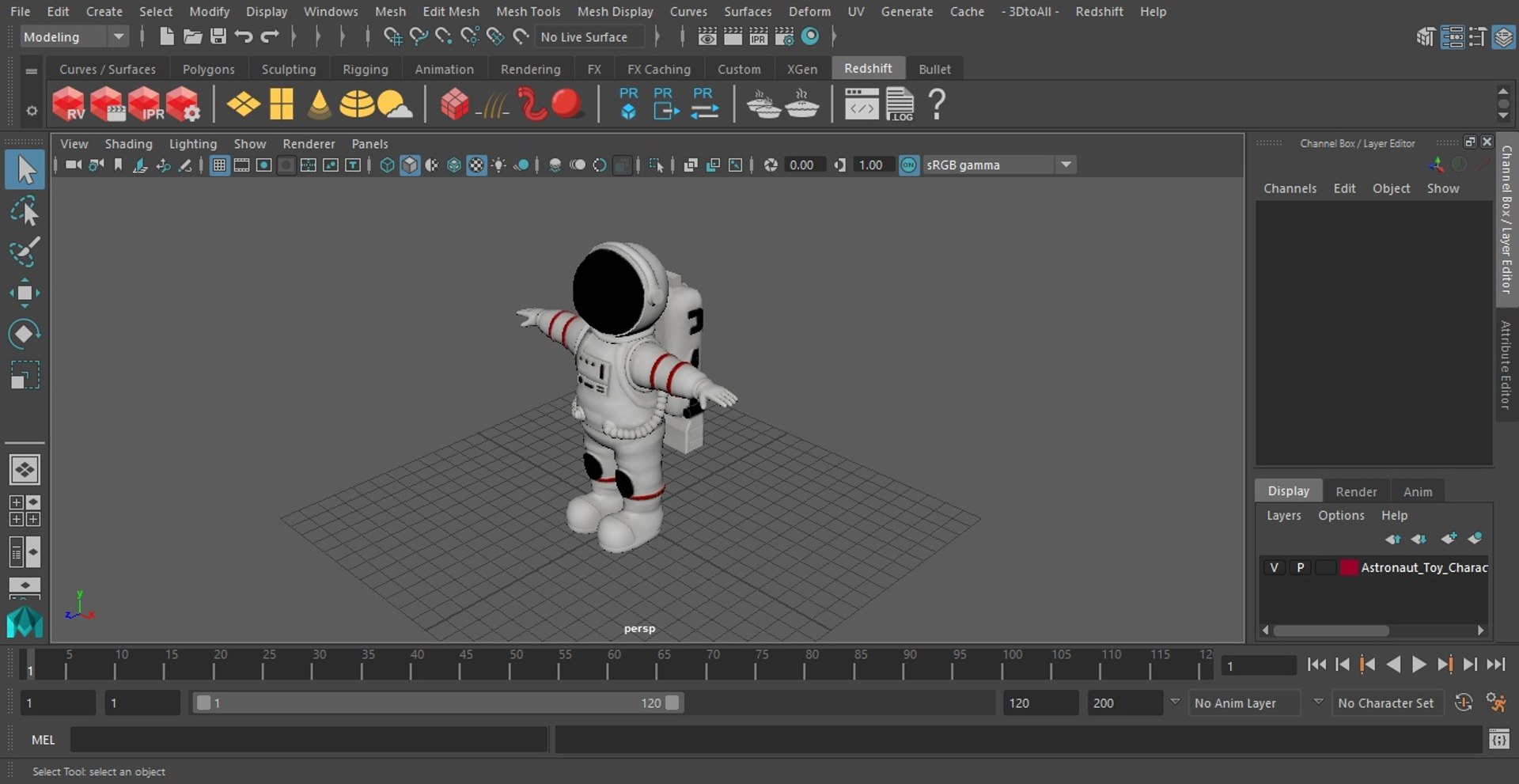Click the Undo arrow icon
Screen dimensions: 1519x784
(244, 36)
